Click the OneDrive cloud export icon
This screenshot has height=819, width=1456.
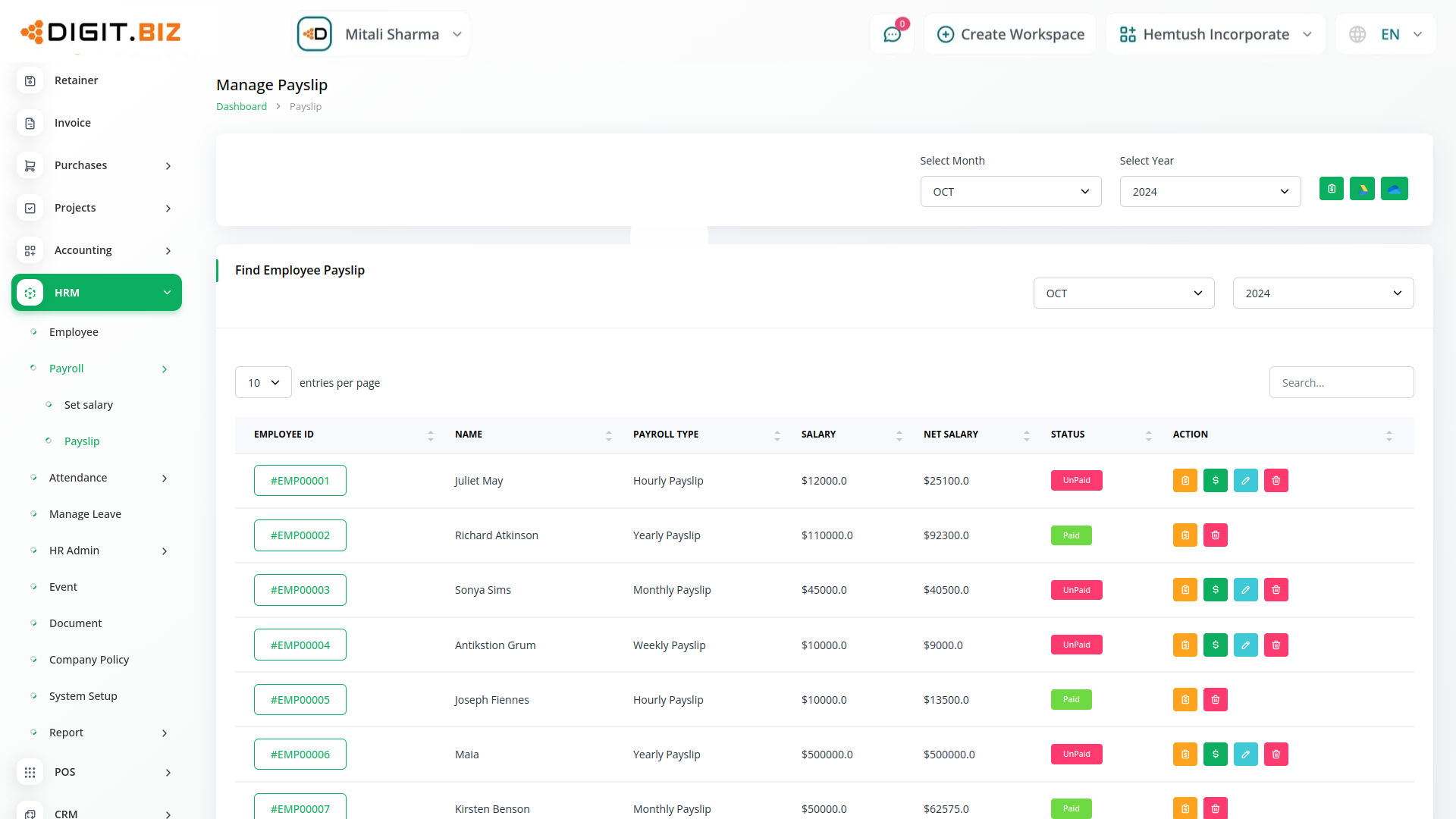(1394, 189)
